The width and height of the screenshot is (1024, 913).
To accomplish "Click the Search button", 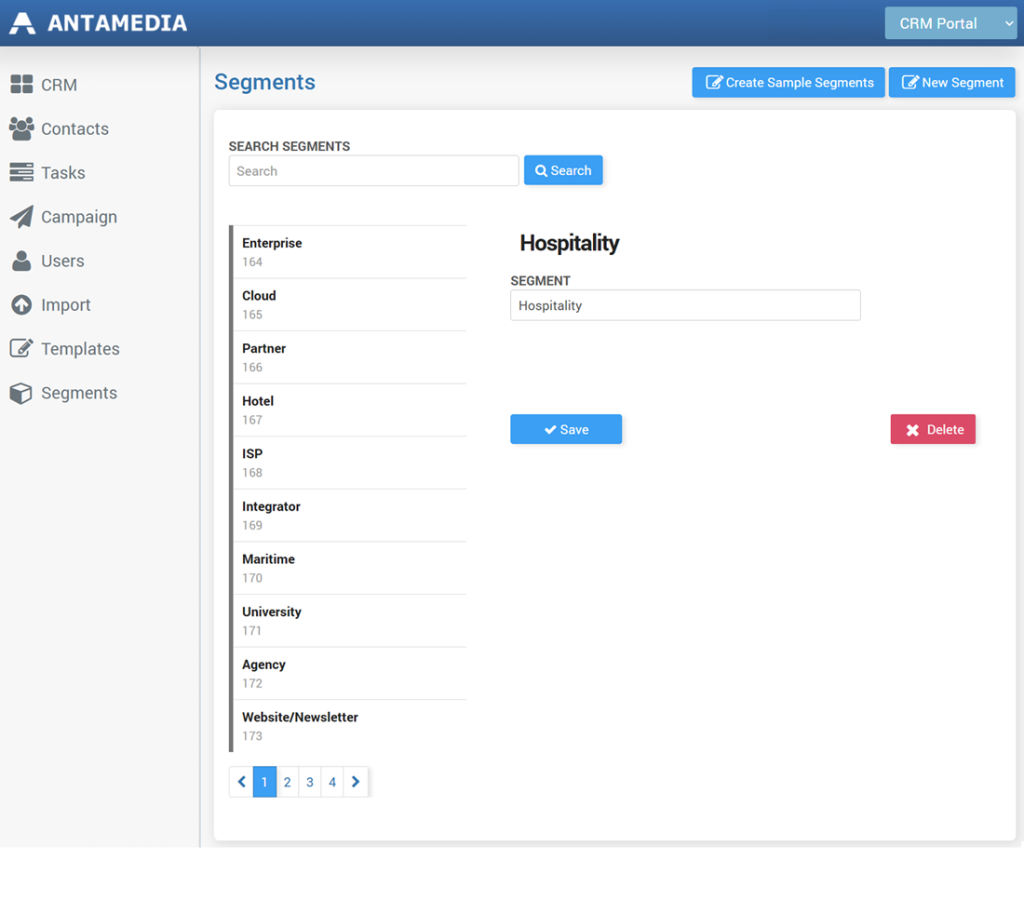I will [x=563, y=170].
